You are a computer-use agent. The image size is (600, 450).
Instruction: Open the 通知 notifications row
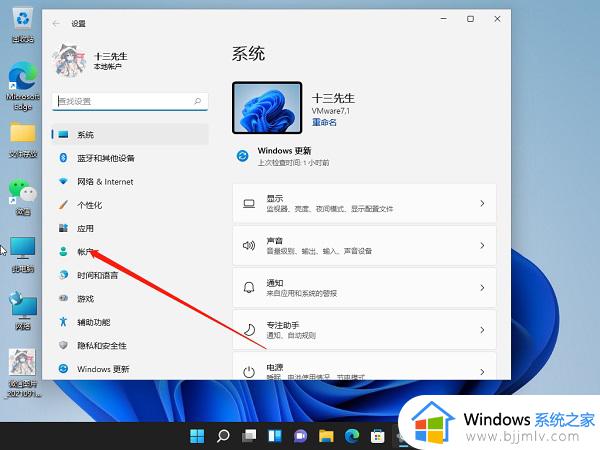coord(364,287)
